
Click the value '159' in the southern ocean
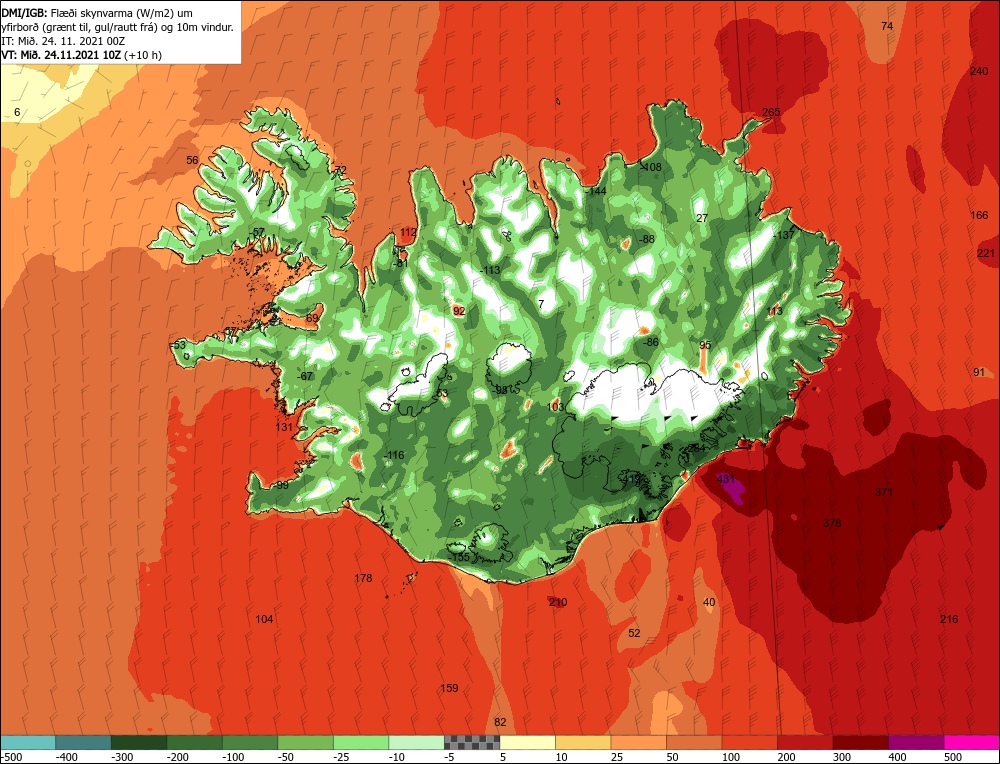pyautogui.click(x=449, y=688)
